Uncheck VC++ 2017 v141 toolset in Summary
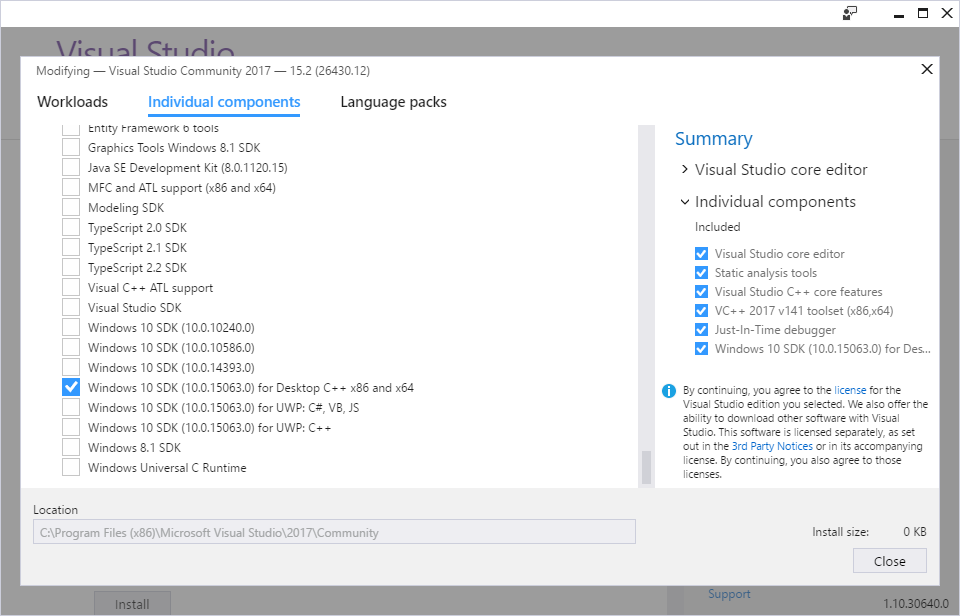 [702, 310]
